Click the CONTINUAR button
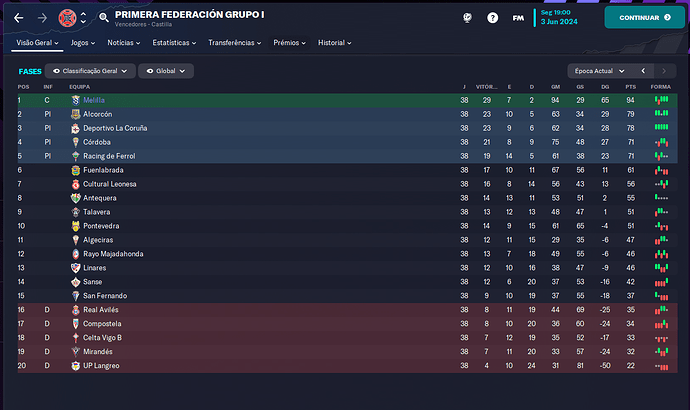This screenshot has height=410, width=690. (645, 18)
